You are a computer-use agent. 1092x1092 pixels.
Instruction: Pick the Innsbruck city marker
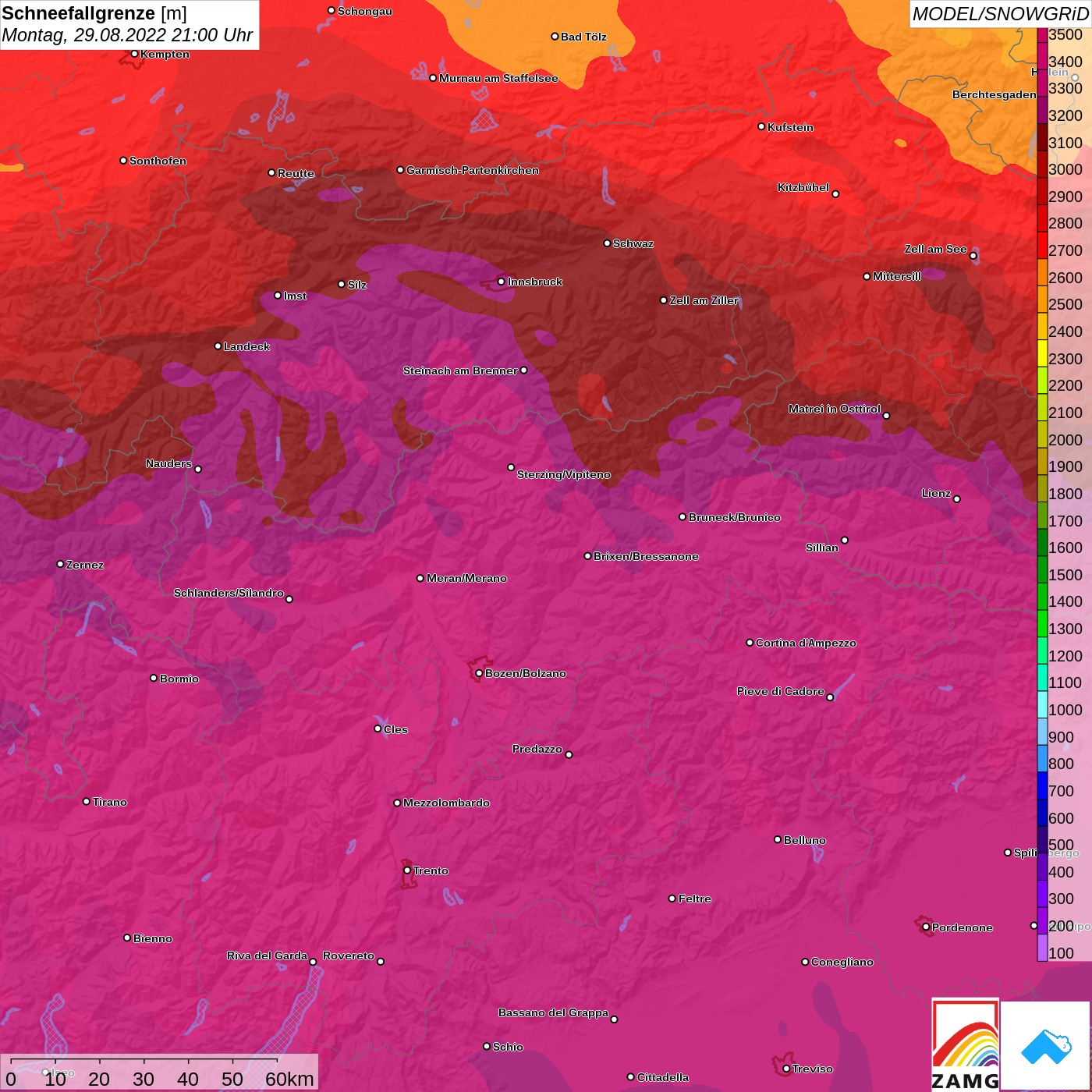click(x=502, y=282)
